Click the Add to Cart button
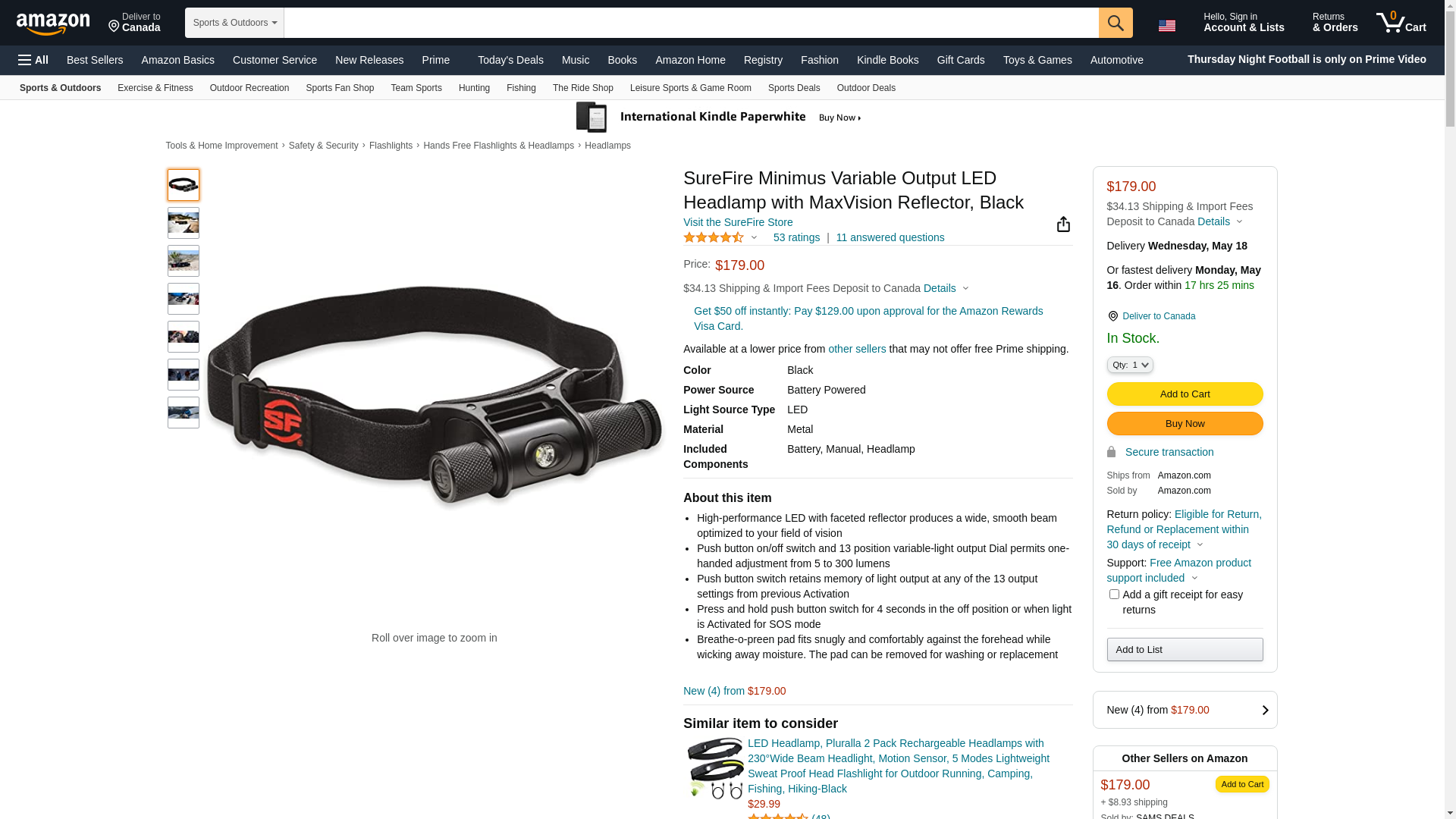 pos(1185,394)
